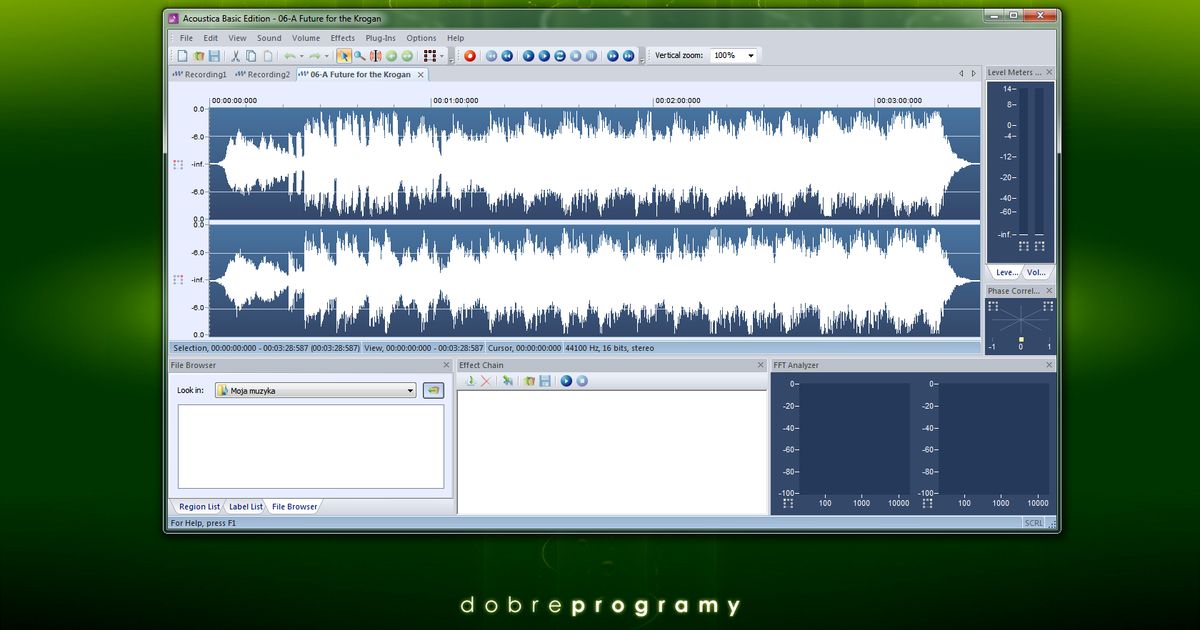The width and height of the screenshot is (1200, 630).
Task: Switch to the Region List tab
Action: (199, 507)
